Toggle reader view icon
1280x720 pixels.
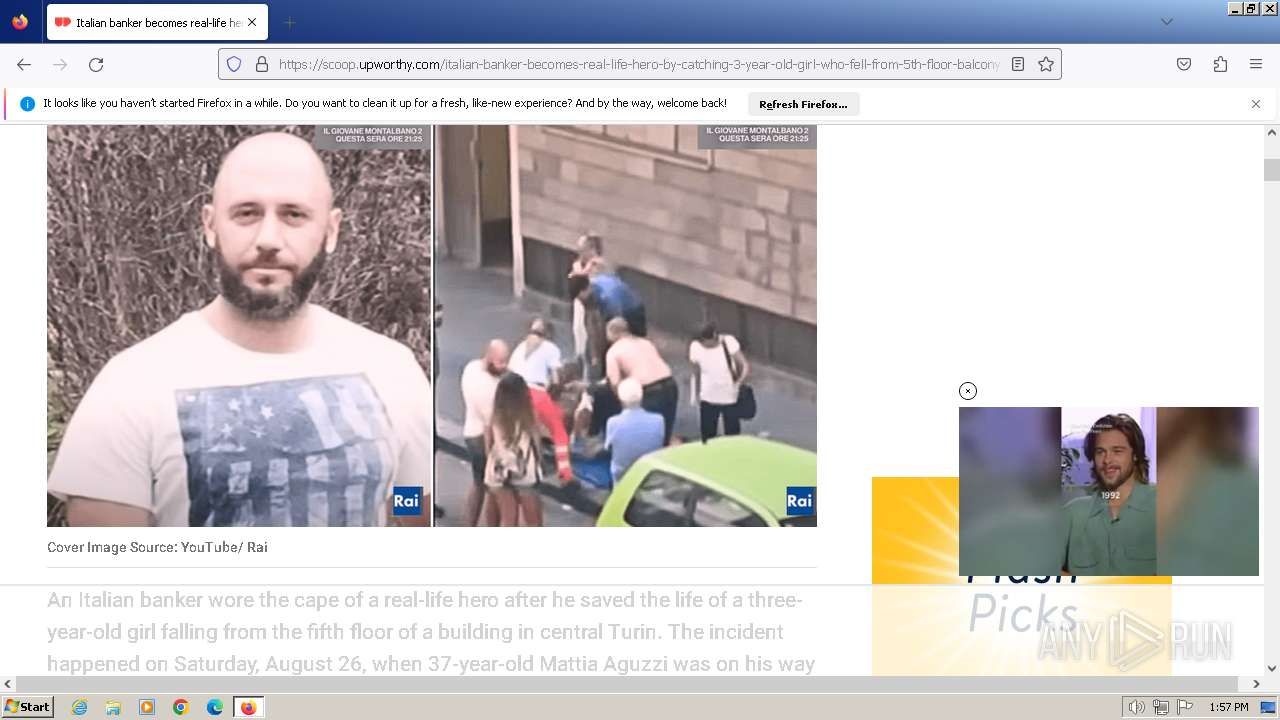pos(1018,64)
